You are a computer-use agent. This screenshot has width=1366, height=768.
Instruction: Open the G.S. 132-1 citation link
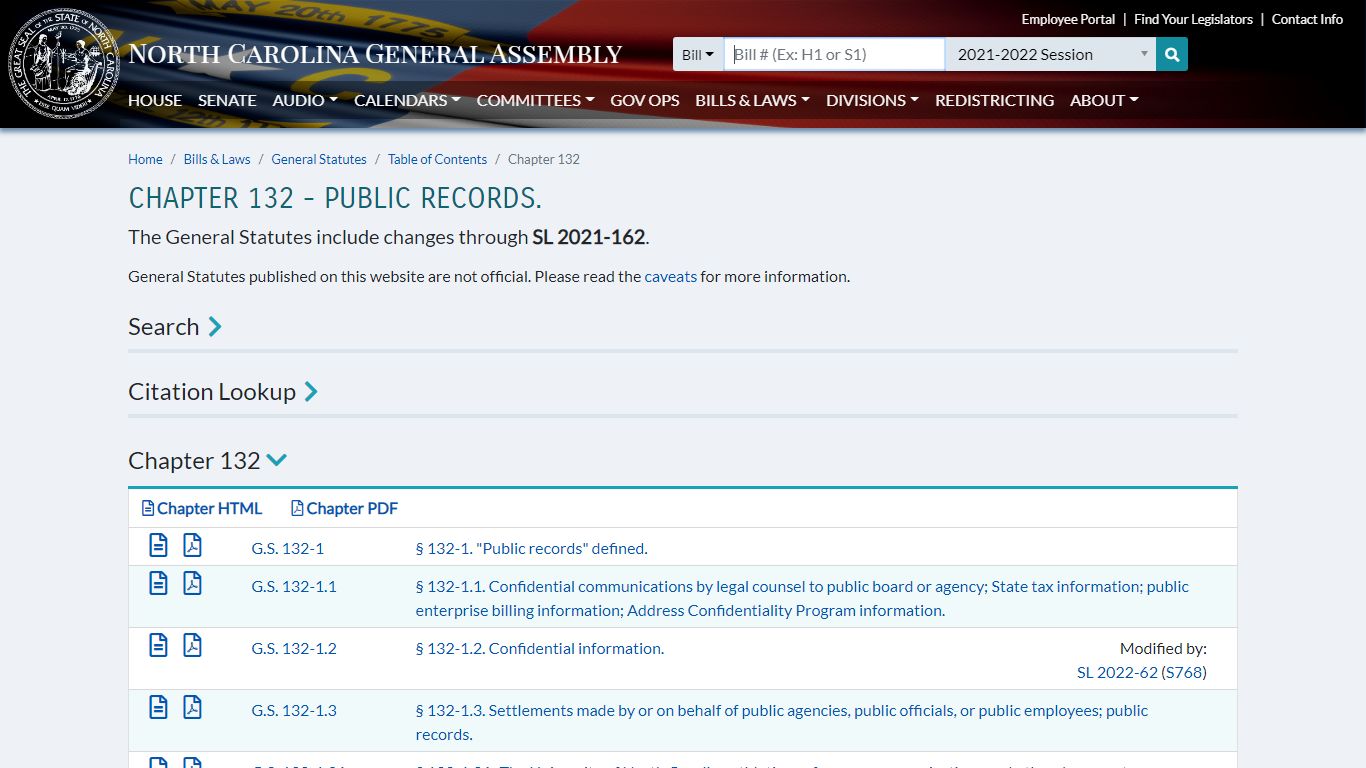tap(287, 548)
